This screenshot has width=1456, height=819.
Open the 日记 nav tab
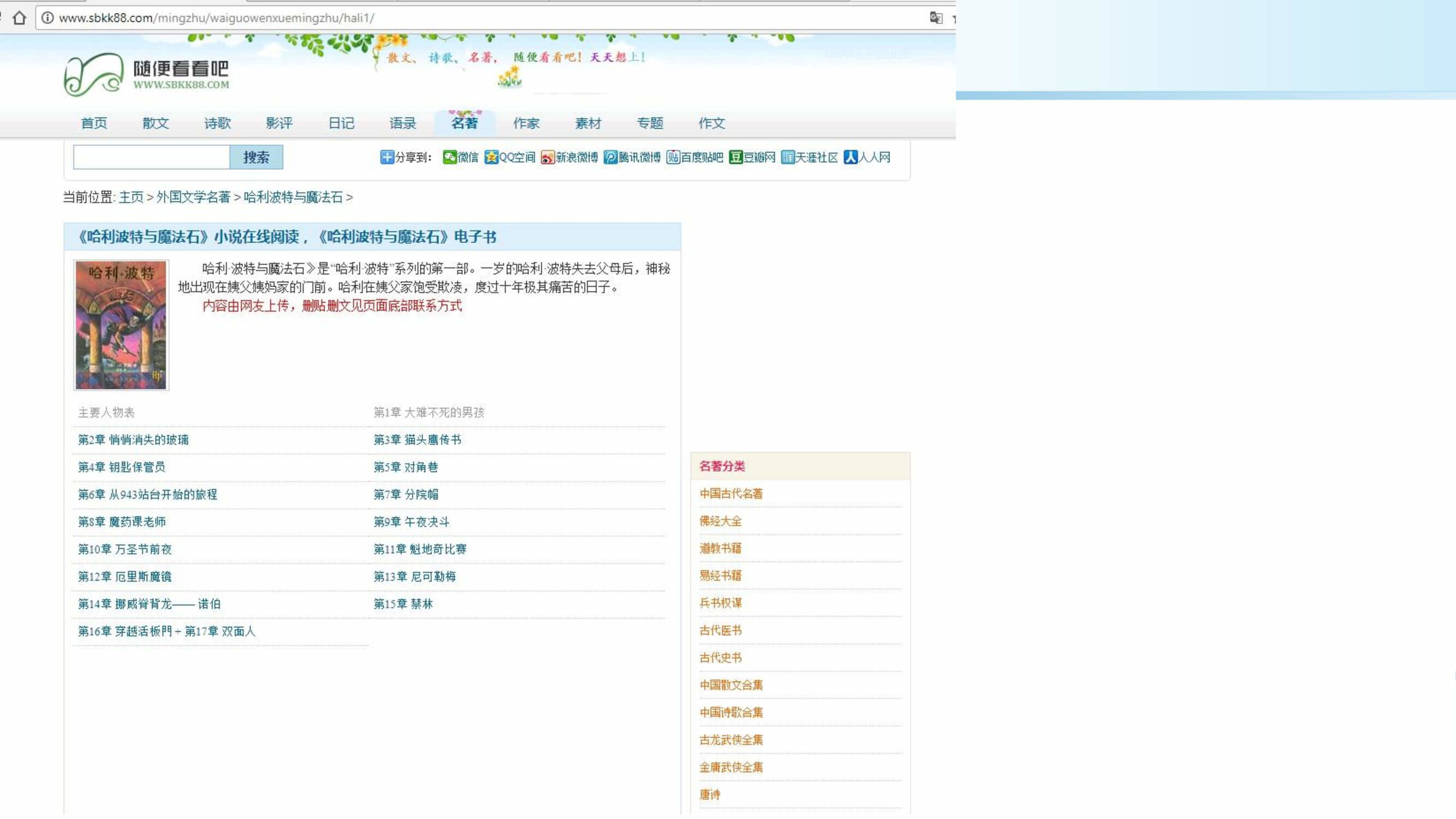point(341,123)
